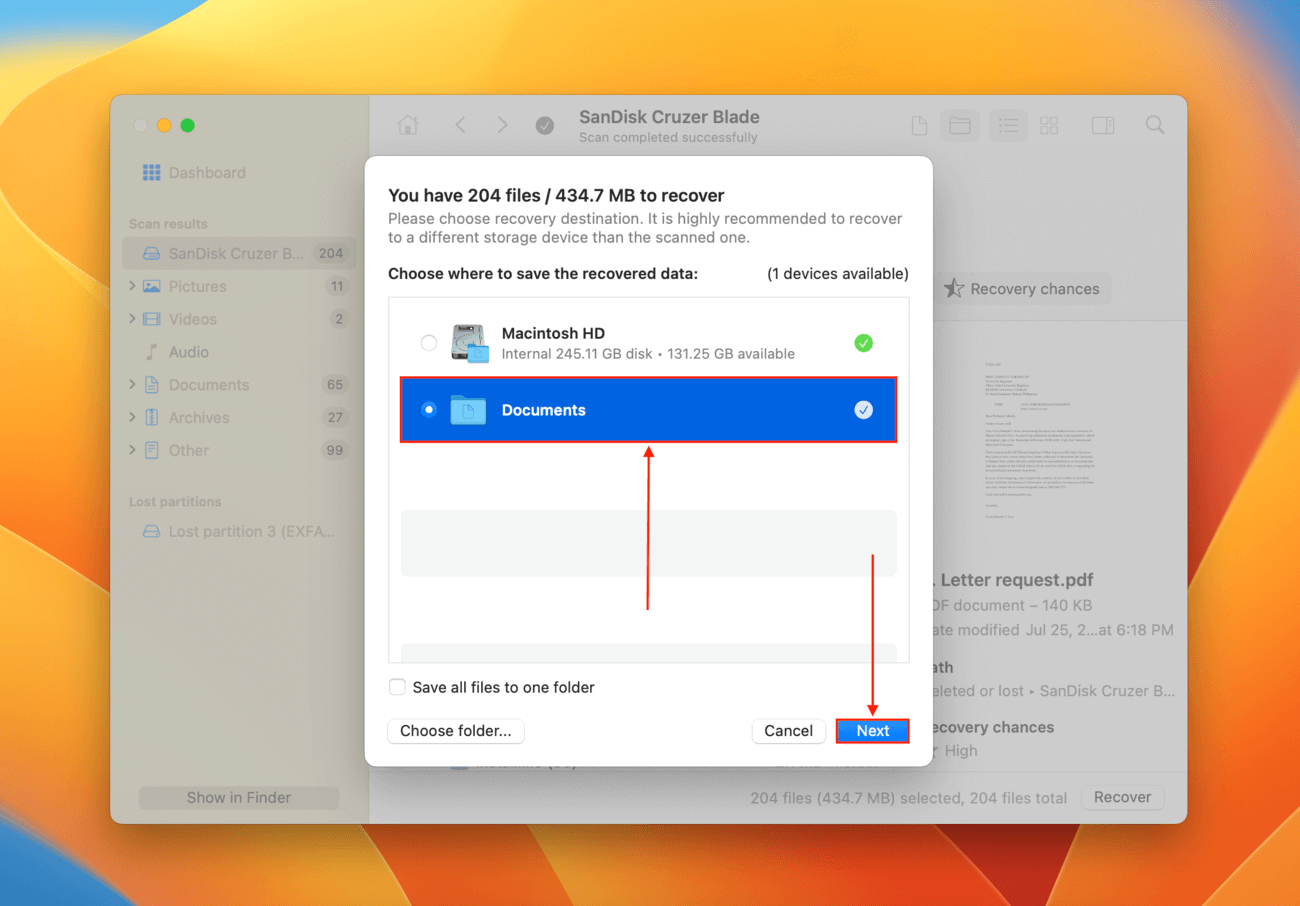Click the Videos count badge 2
Screen dimensions: 1300x906
[339, 319]
